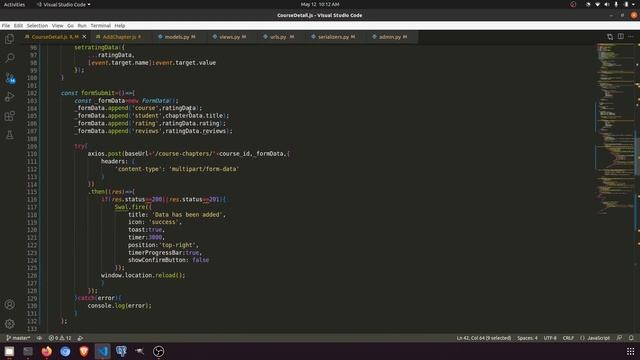Open the Manage gear icon
The width and height of the screenshot is (640, 360).
[9, 324]
